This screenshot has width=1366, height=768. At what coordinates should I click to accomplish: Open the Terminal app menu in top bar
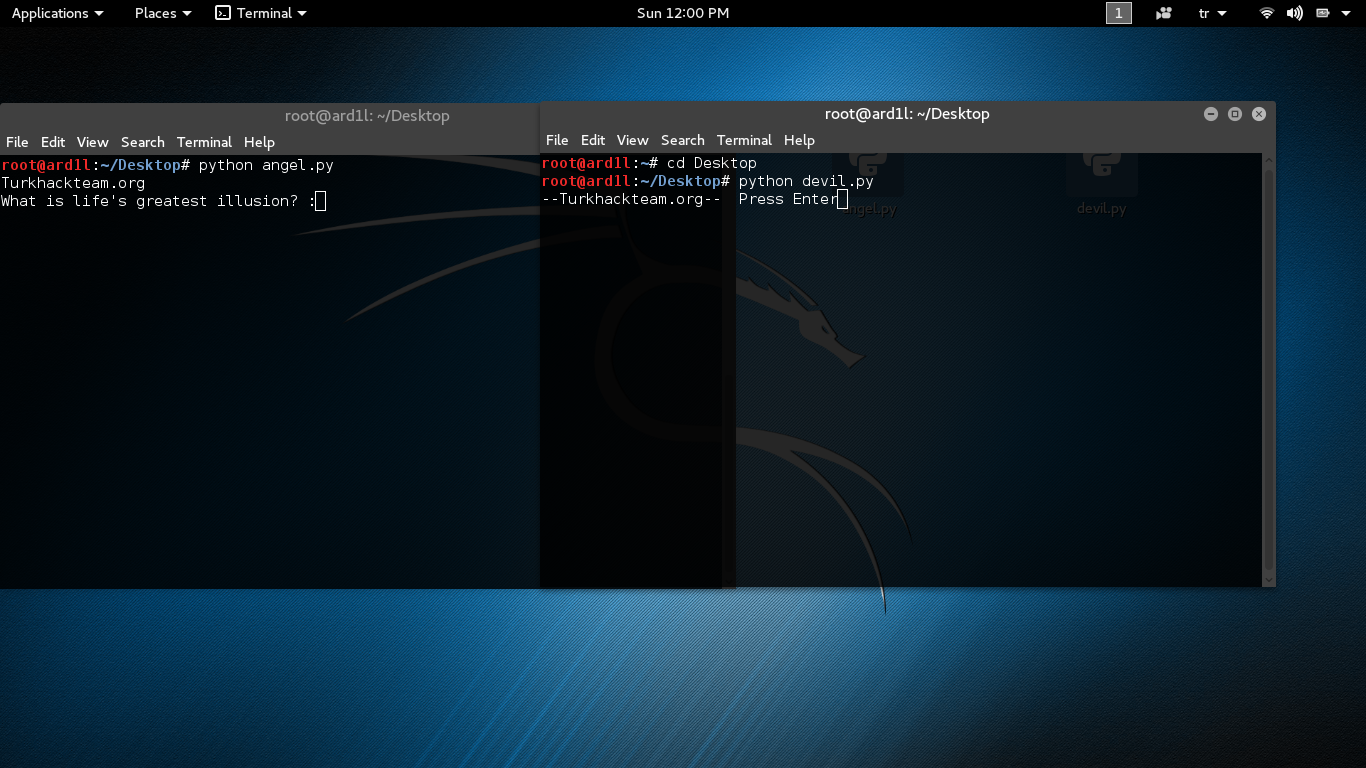pos(261,13)
